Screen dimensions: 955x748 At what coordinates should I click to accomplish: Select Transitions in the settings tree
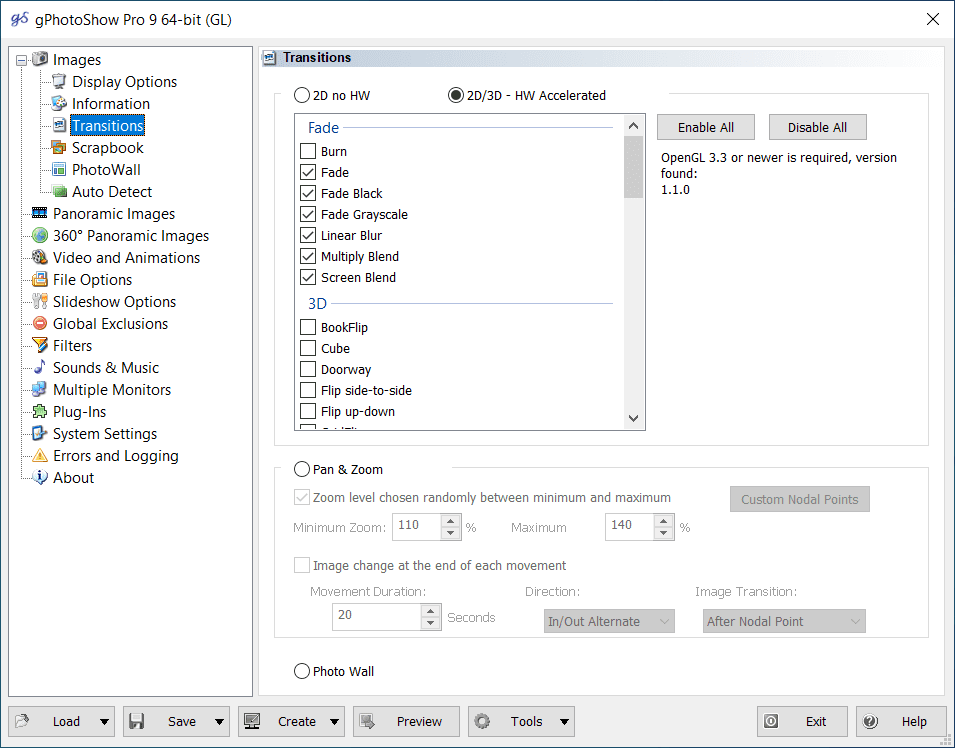click(x=107, y=125)
